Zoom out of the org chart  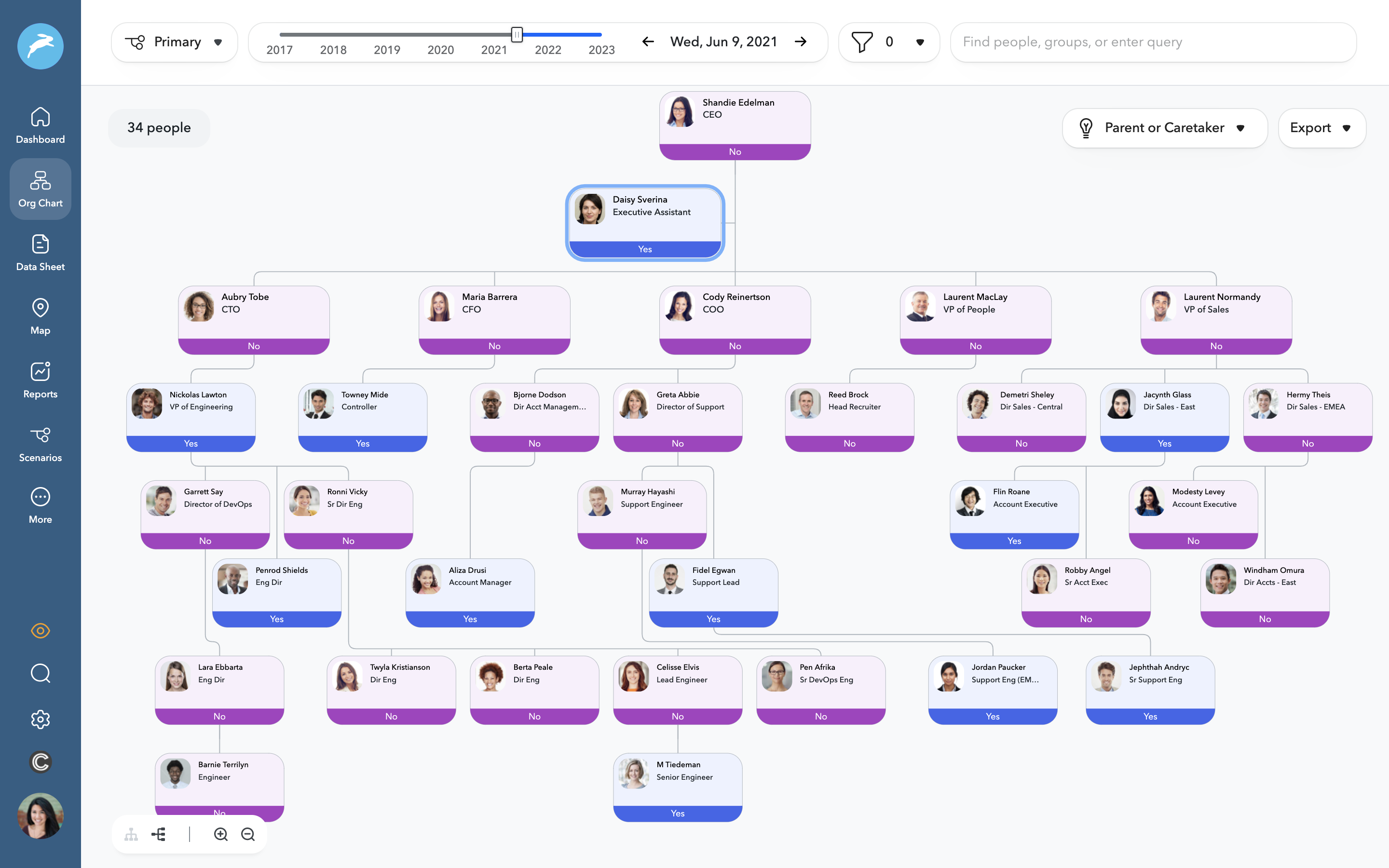click(x=248, y=834)
